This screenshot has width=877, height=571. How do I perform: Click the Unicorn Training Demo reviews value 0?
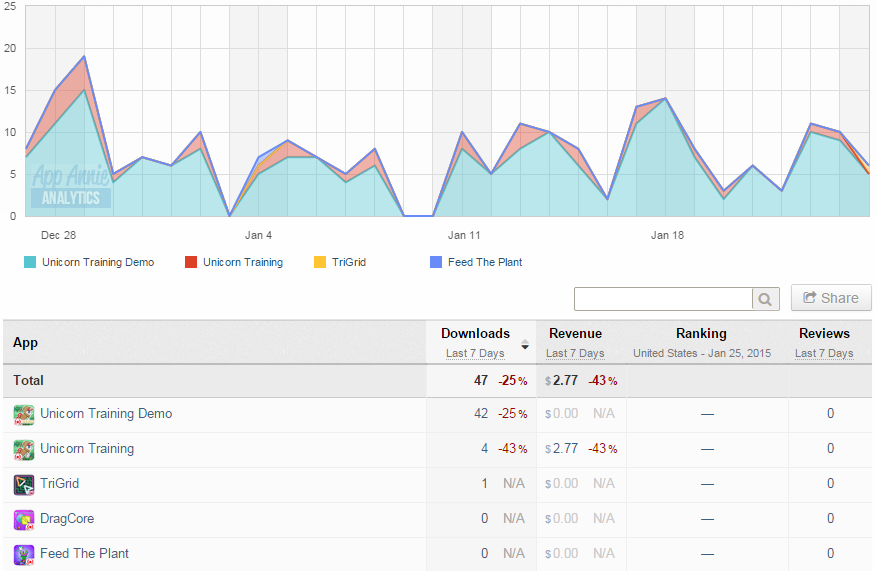click(831, 413)
